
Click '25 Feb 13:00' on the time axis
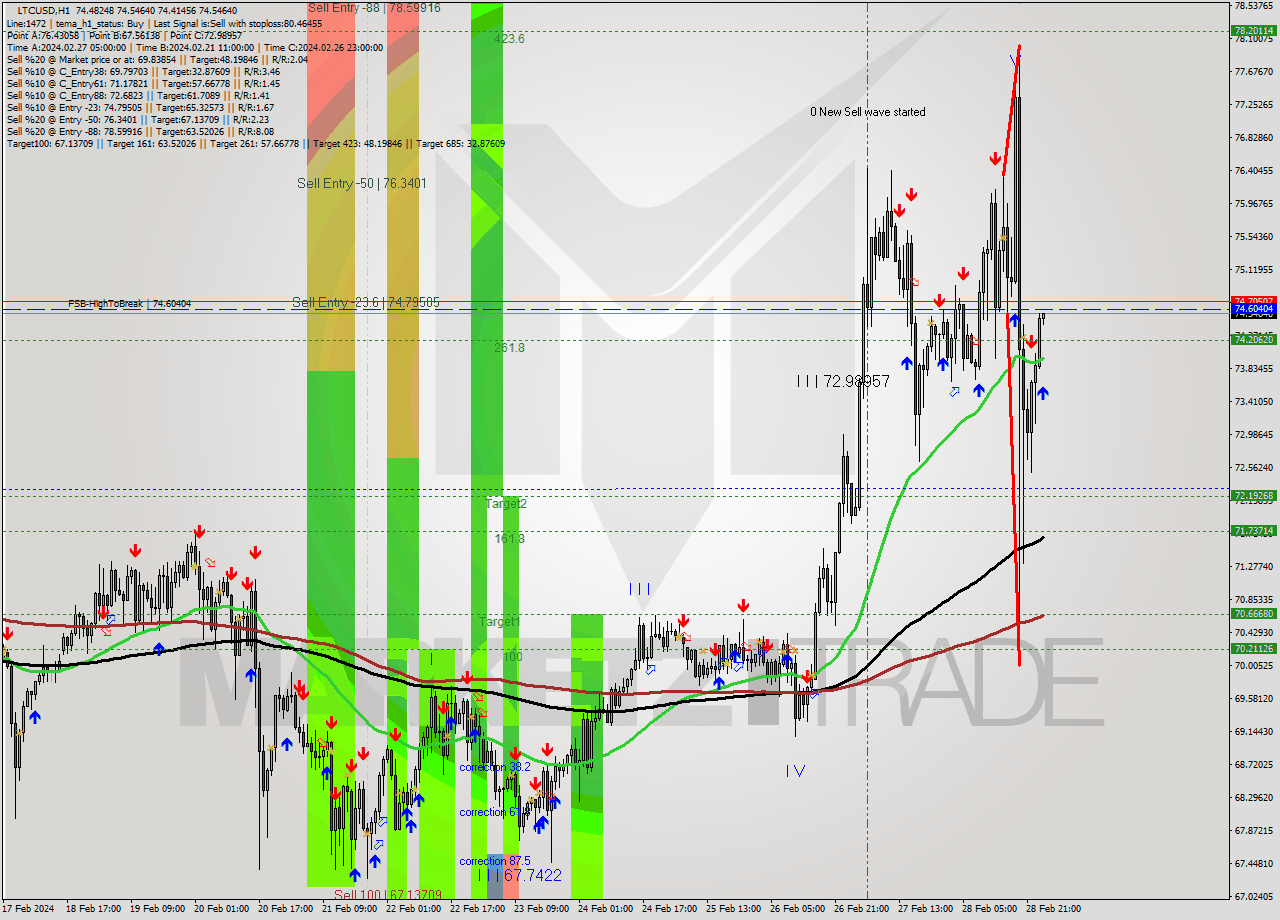click(733, 909)
